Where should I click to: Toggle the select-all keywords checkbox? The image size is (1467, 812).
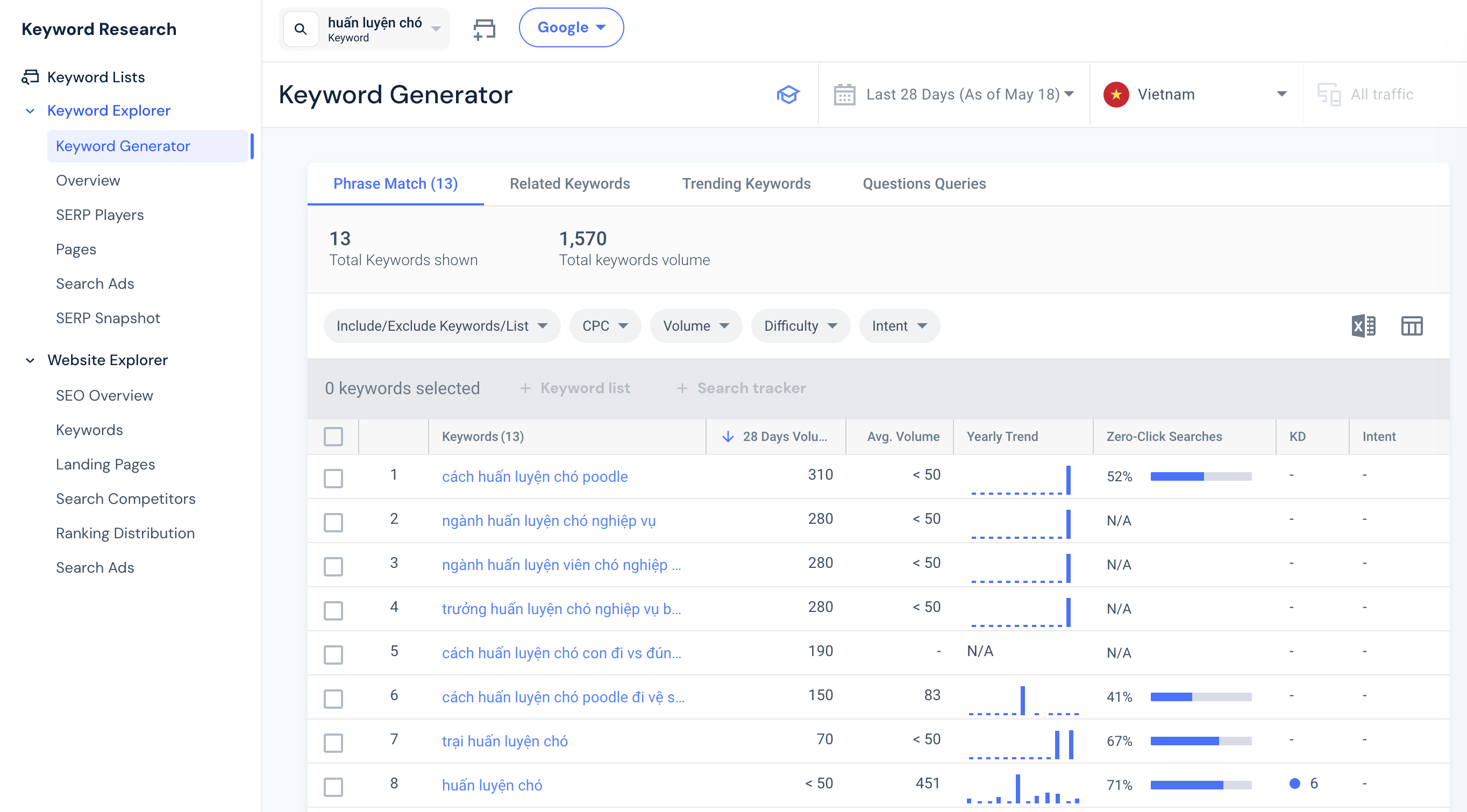pos(333,437)
